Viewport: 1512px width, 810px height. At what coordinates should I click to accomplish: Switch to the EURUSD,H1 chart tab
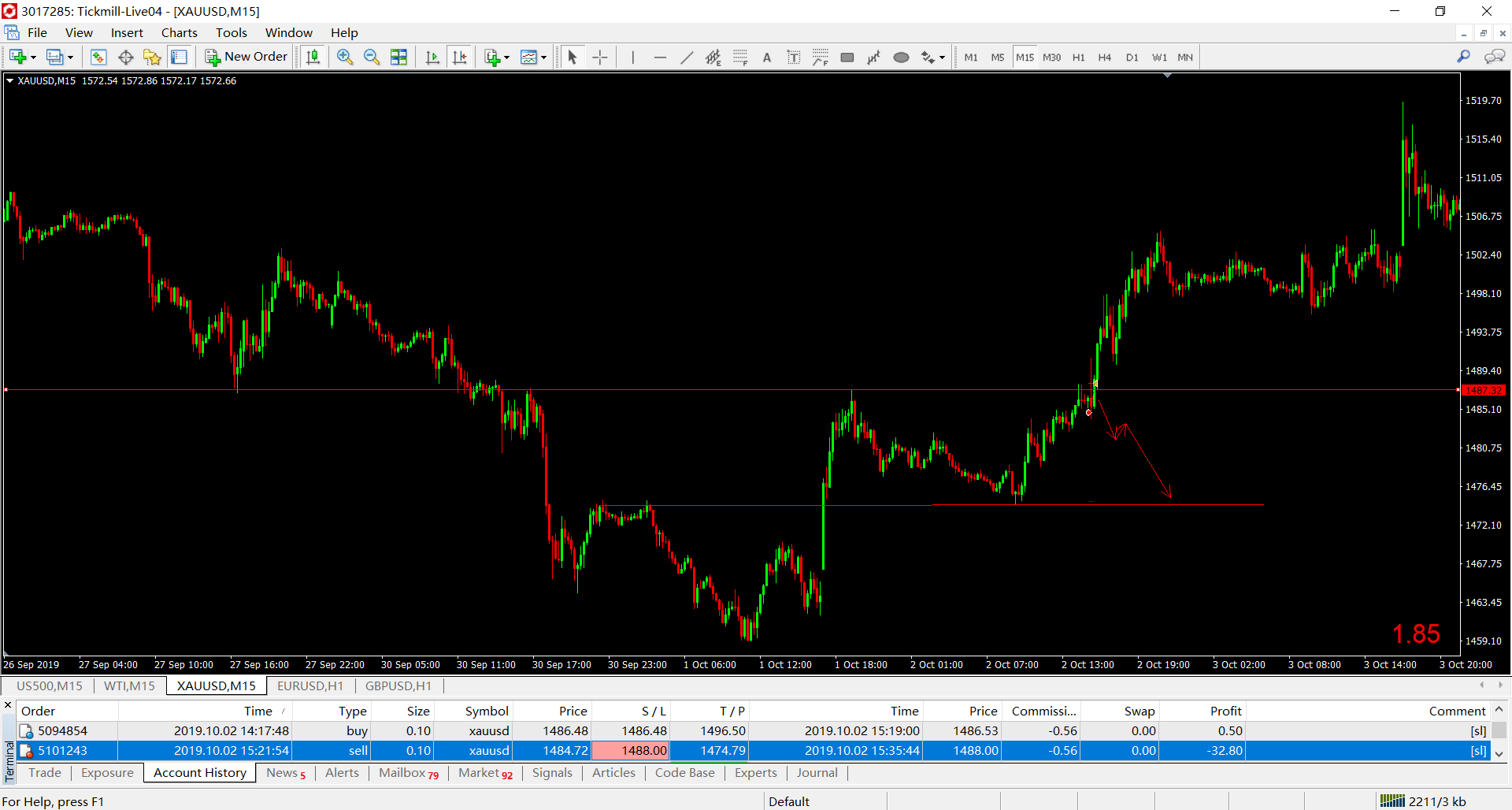tap(309, 686)
